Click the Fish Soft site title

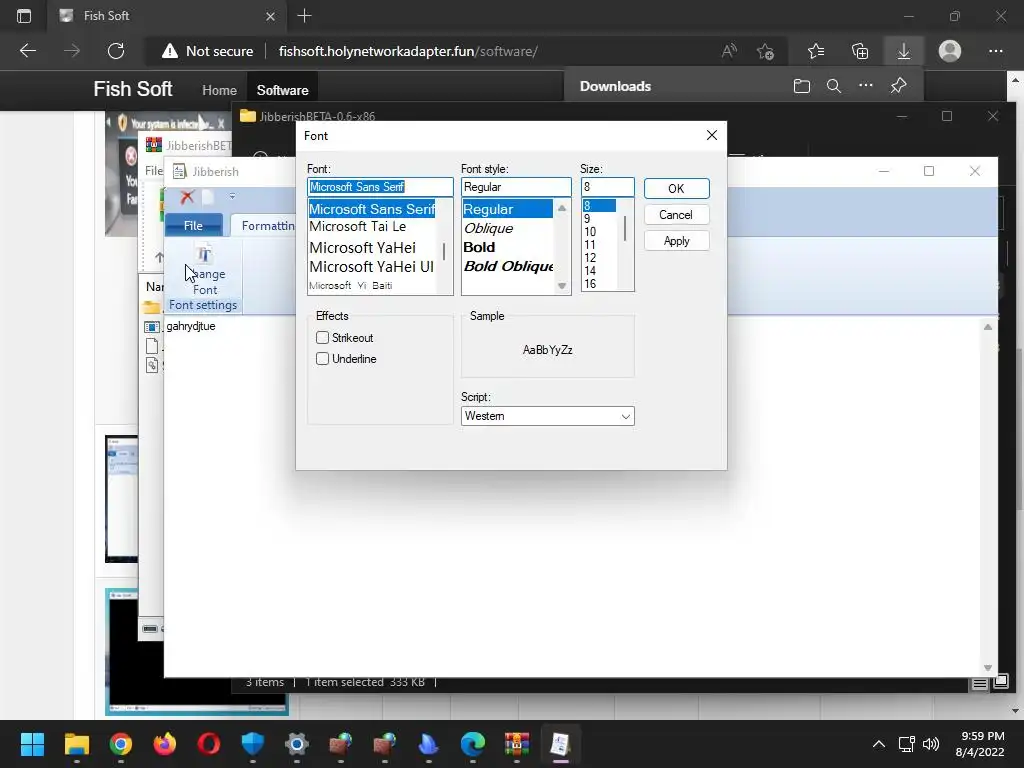[x=133, y=89]
